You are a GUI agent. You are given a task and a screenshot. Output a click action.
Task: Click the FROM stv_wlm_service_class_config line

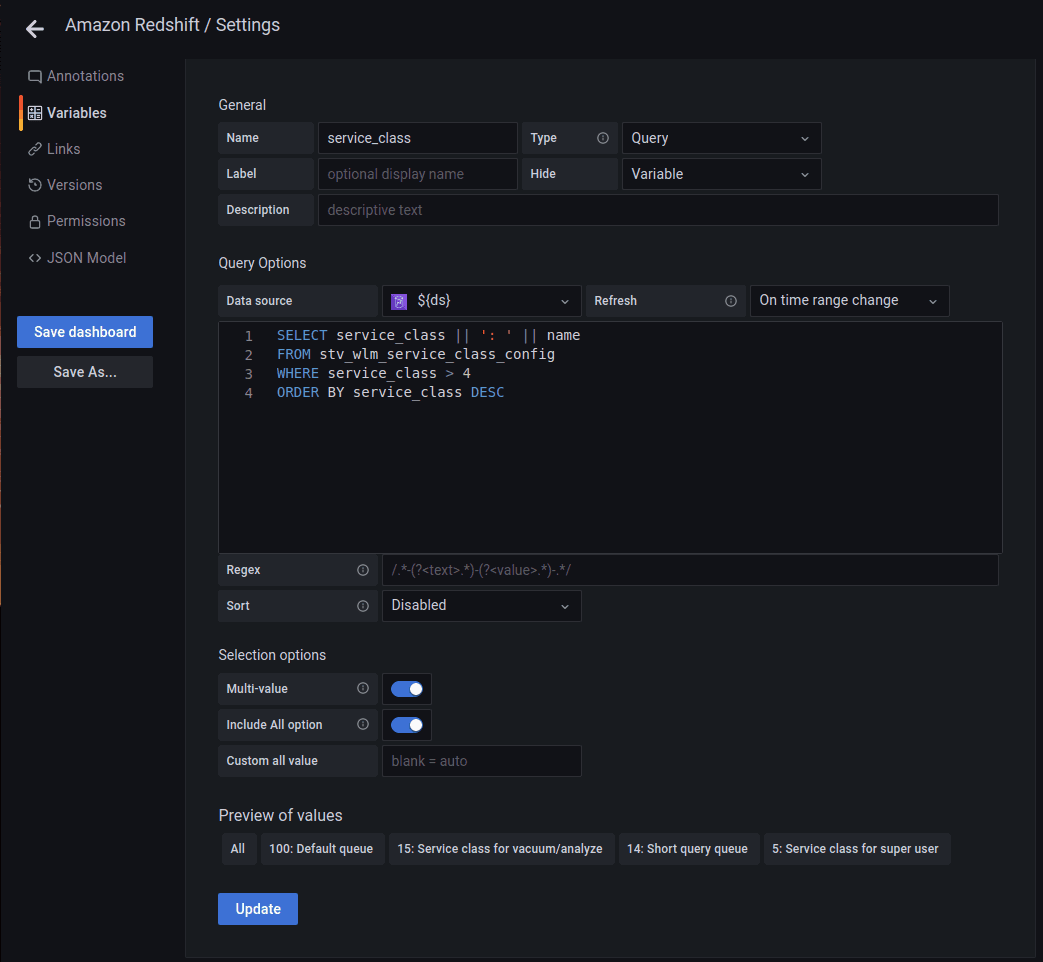(x=416, y=355)
